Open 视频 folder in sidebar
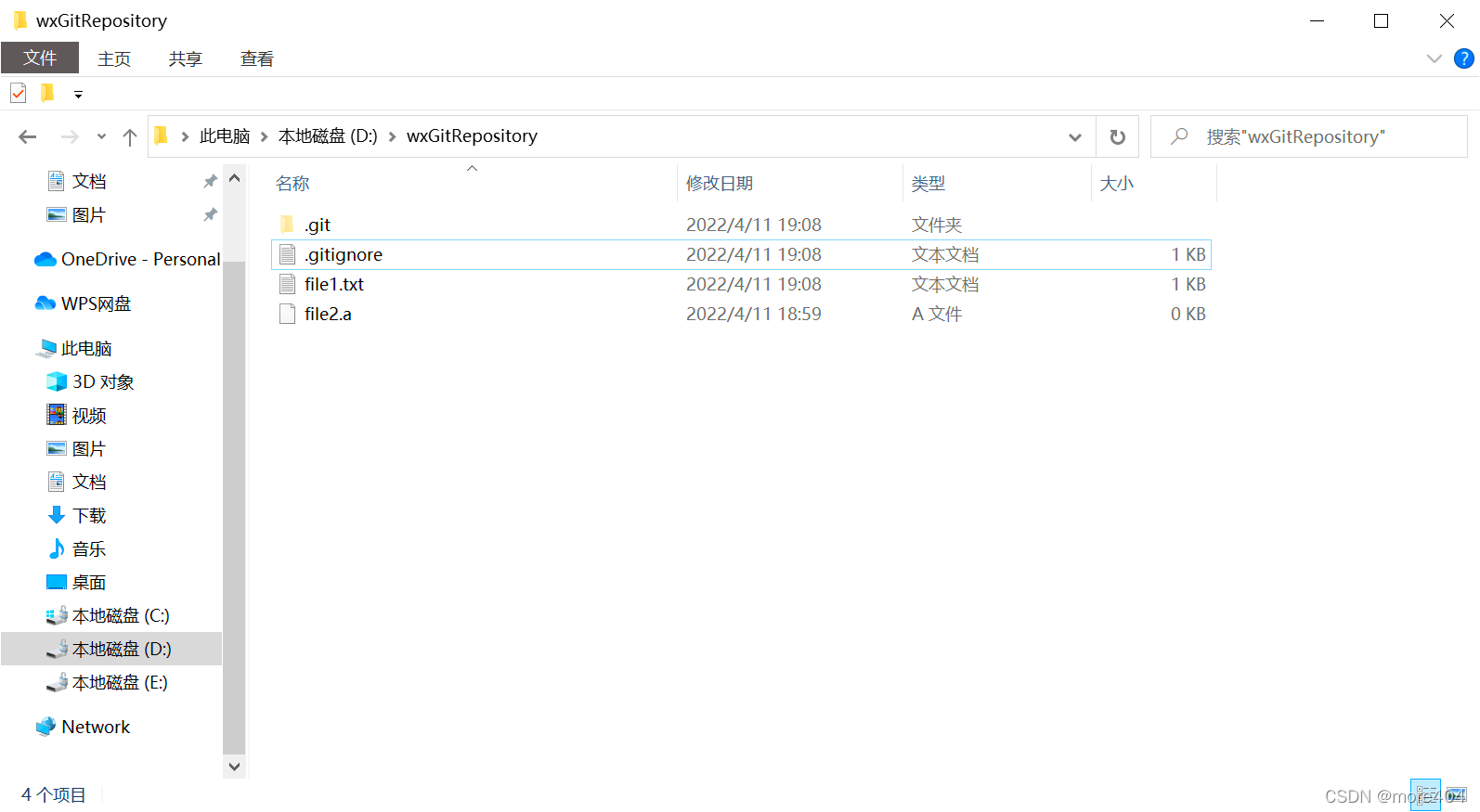Screen dimensions: 1480x812 point(77,415)
